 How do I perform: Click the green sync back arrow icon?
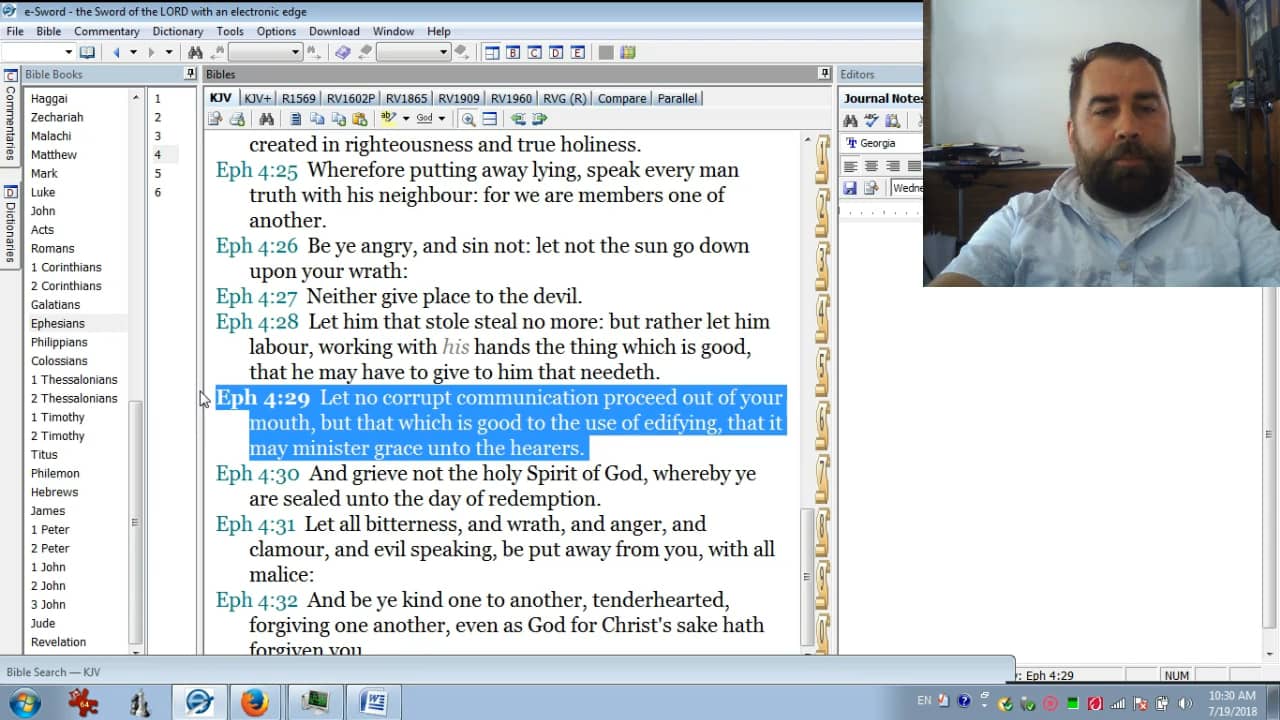click(x=518, y=119)
